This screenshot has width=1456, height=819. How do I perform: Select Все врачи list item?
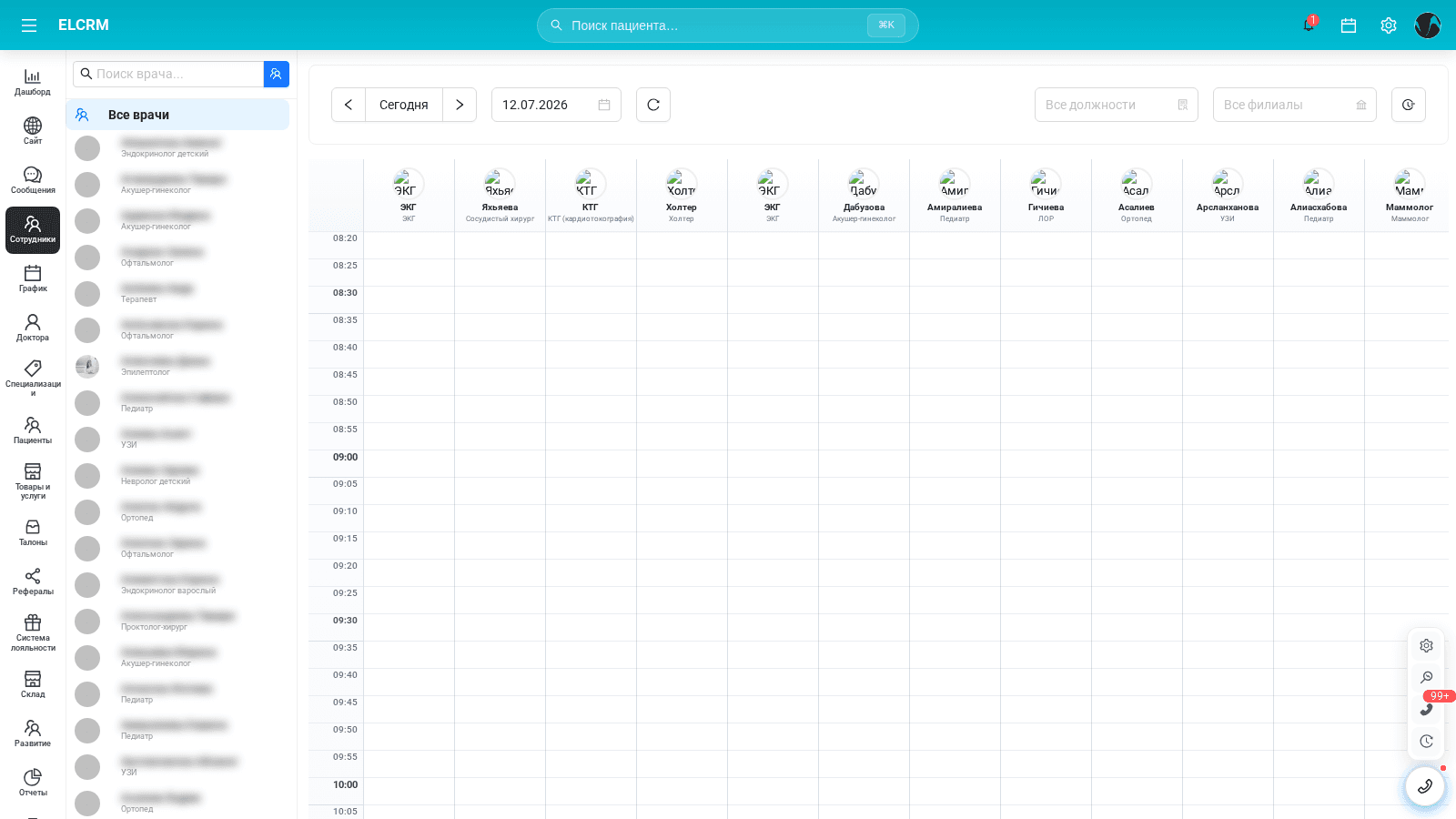tap(177, 115)
